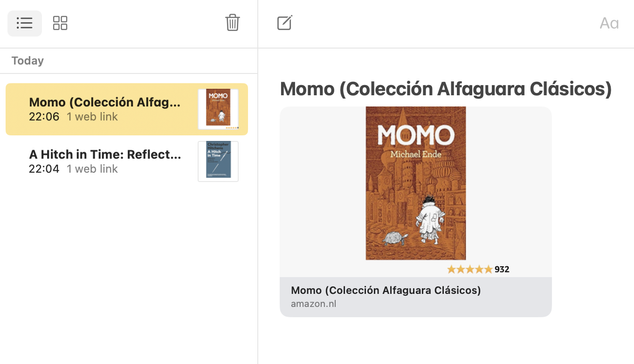Click 22:04 timestamp on Hitch note
The height and width of the screenshot is (364, 634).
point(44,169)
